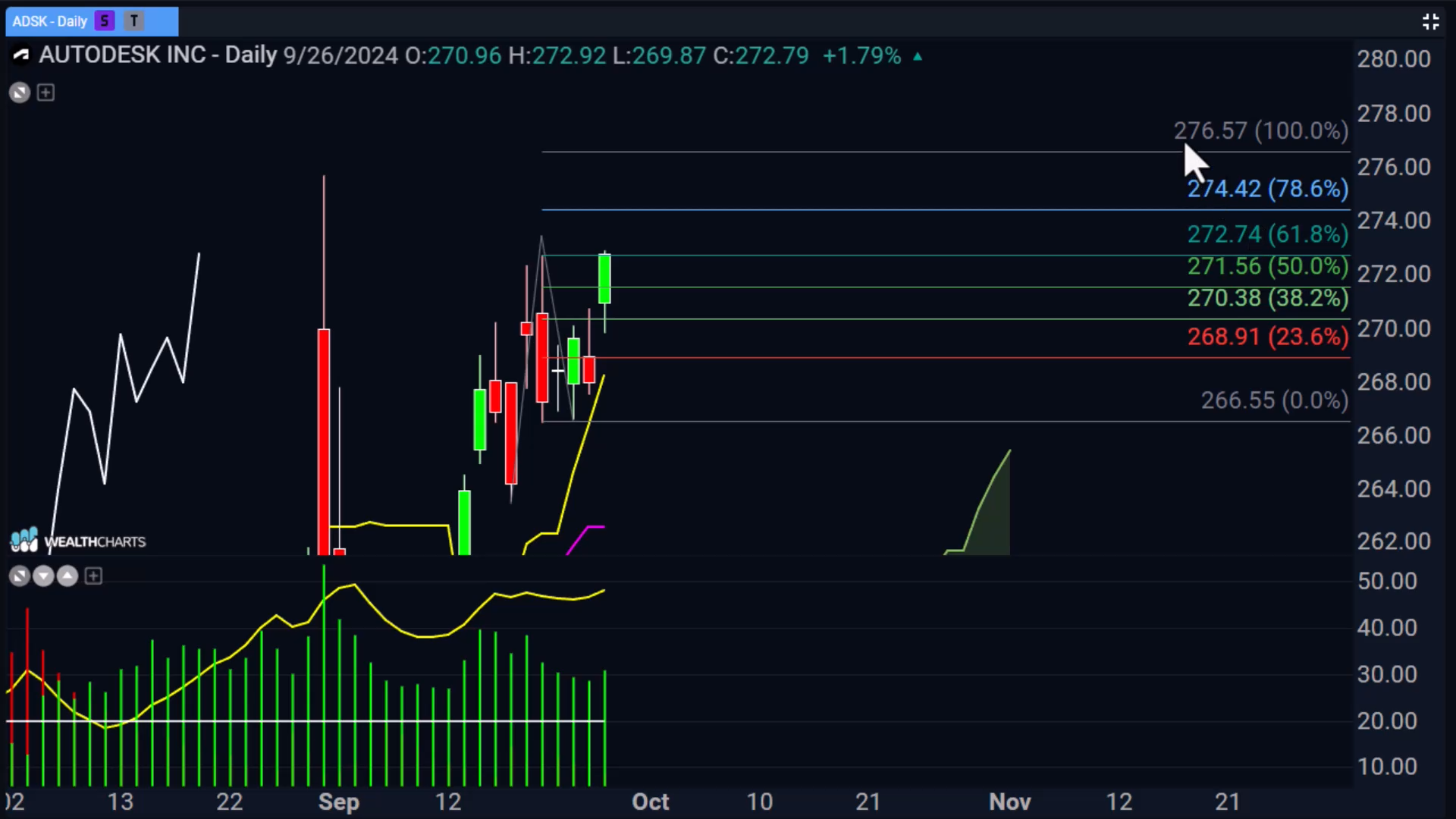The height and width of the screenshot is (819, 1456).
Task: Add indicator with main chart plus icon
Action: pos(45,93)
